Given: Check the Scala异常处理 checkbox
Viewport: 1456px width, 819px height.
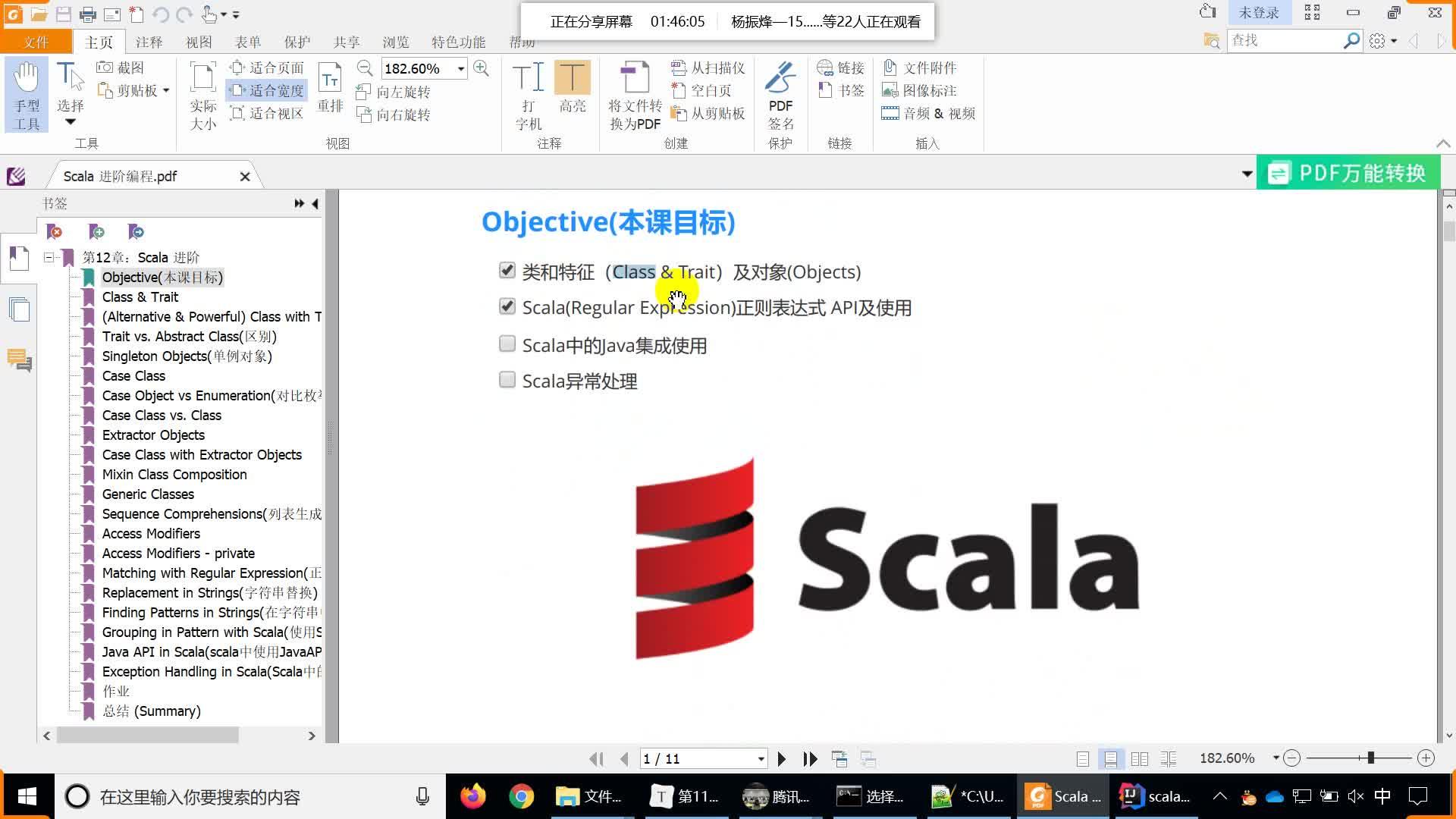Looking at the screenshot, I should pyautogui.click(x=507, y=379).
